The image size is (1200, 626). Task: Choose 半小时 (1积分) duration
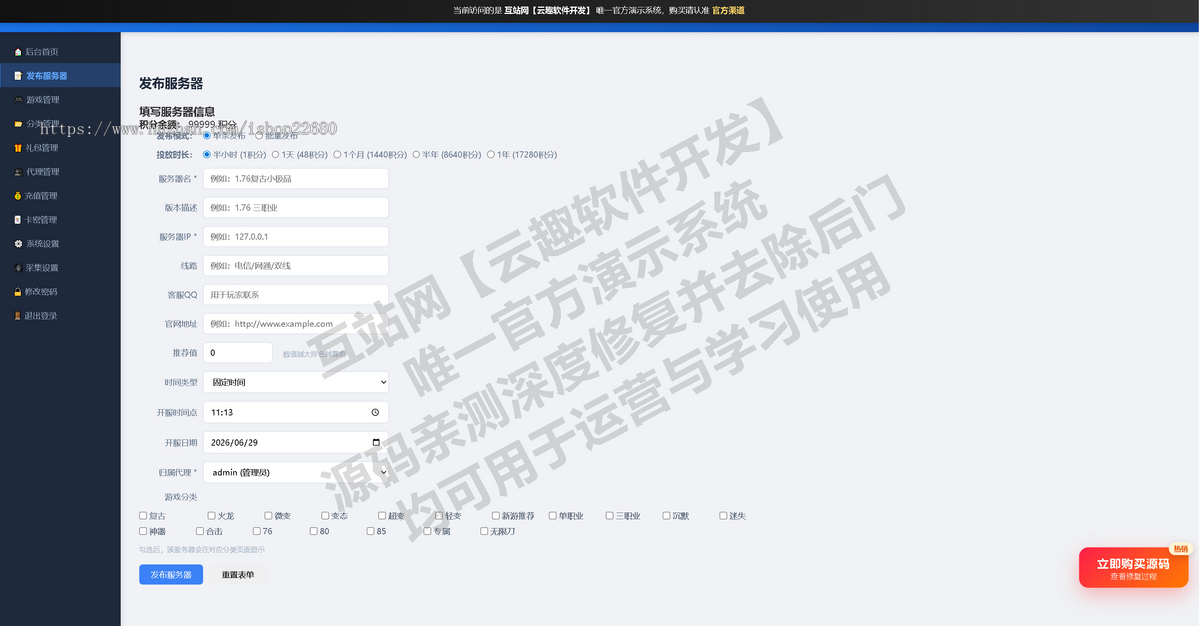(x=207, y=155)
